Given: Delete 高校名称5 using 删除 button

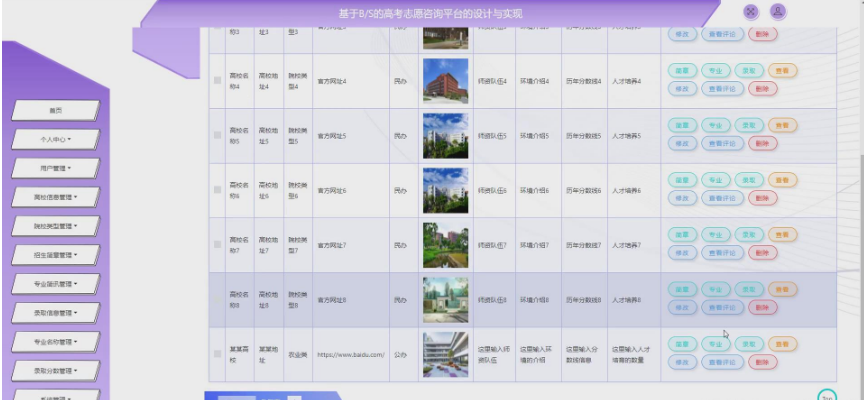Looking at the screenshot, I should tap(763, 143).
